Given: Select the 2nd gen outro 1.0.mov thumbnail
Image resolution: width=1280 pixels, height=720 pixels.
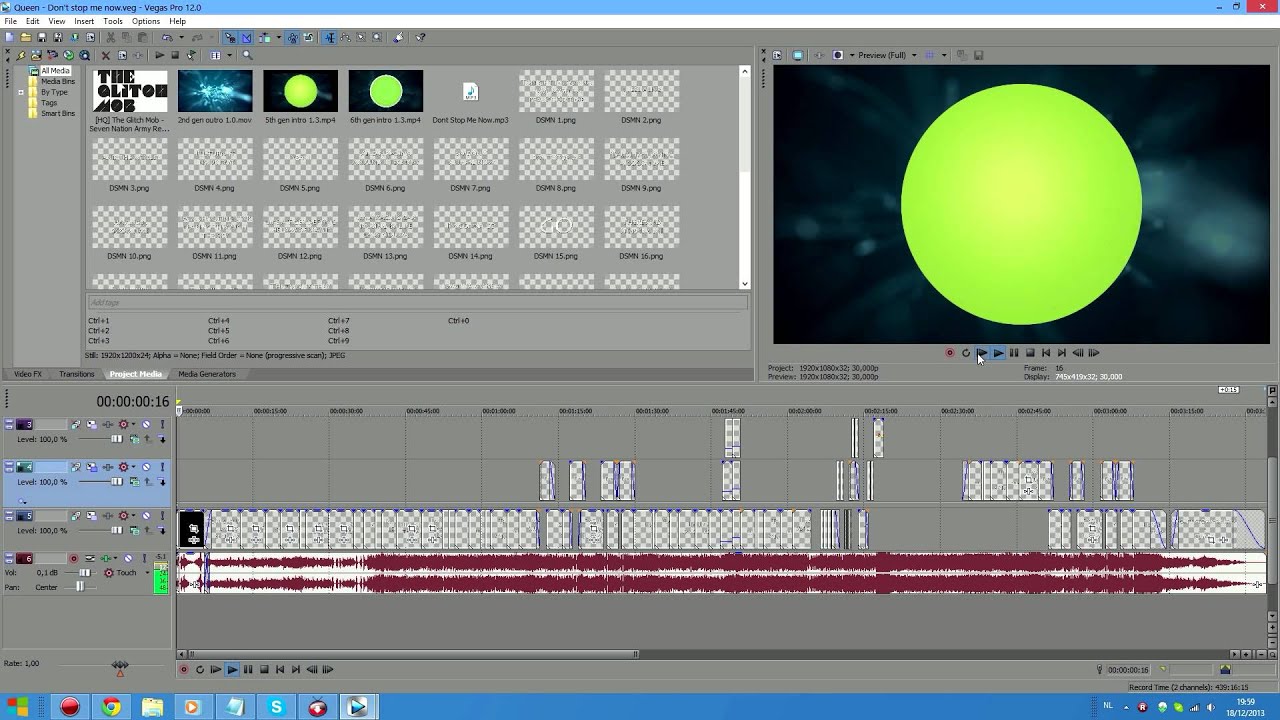Looking at the screenshot, I should click(x=215, y=92).
